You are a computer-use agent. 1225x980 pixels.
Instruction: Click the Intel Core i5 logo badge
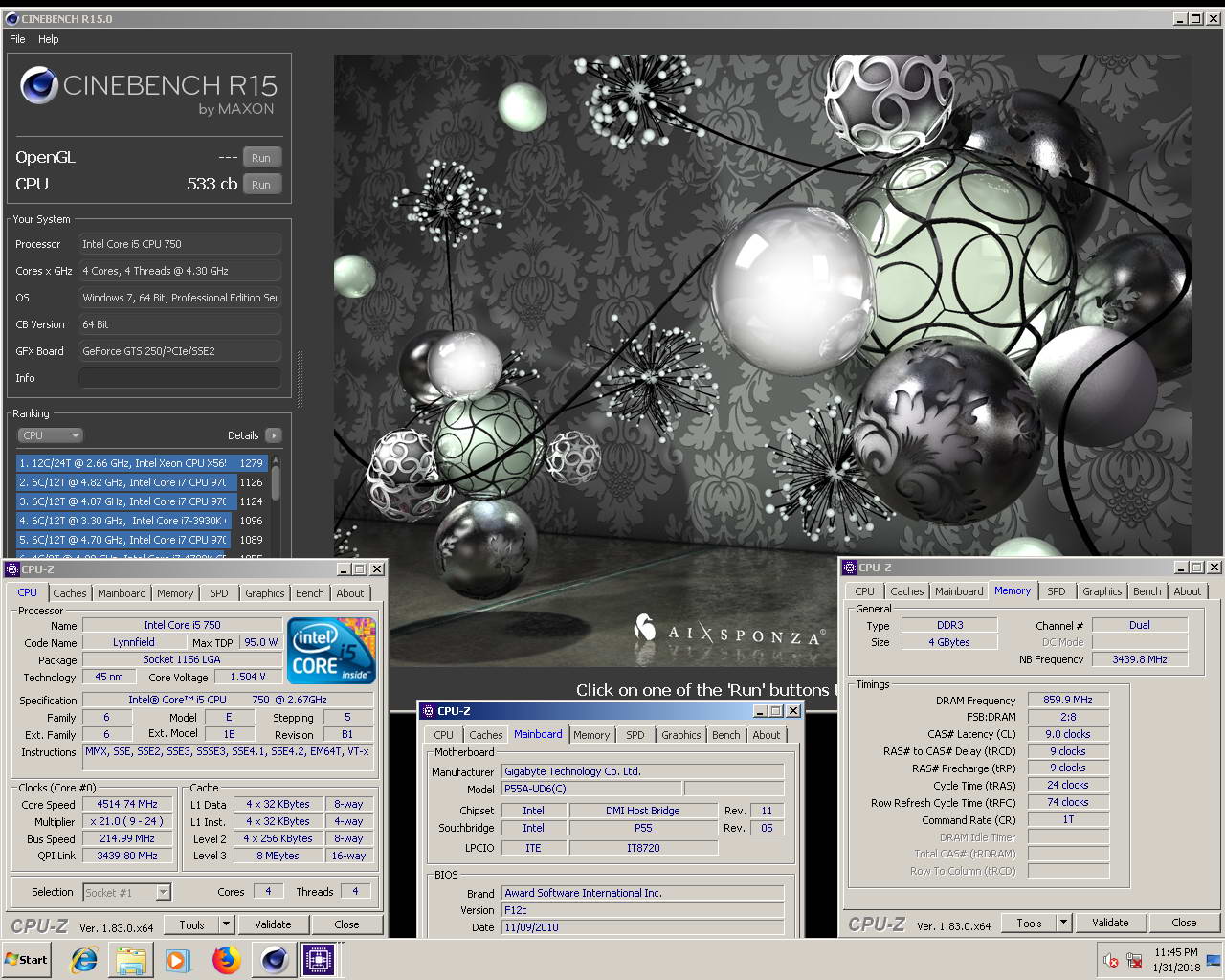(x=331, y=650)
